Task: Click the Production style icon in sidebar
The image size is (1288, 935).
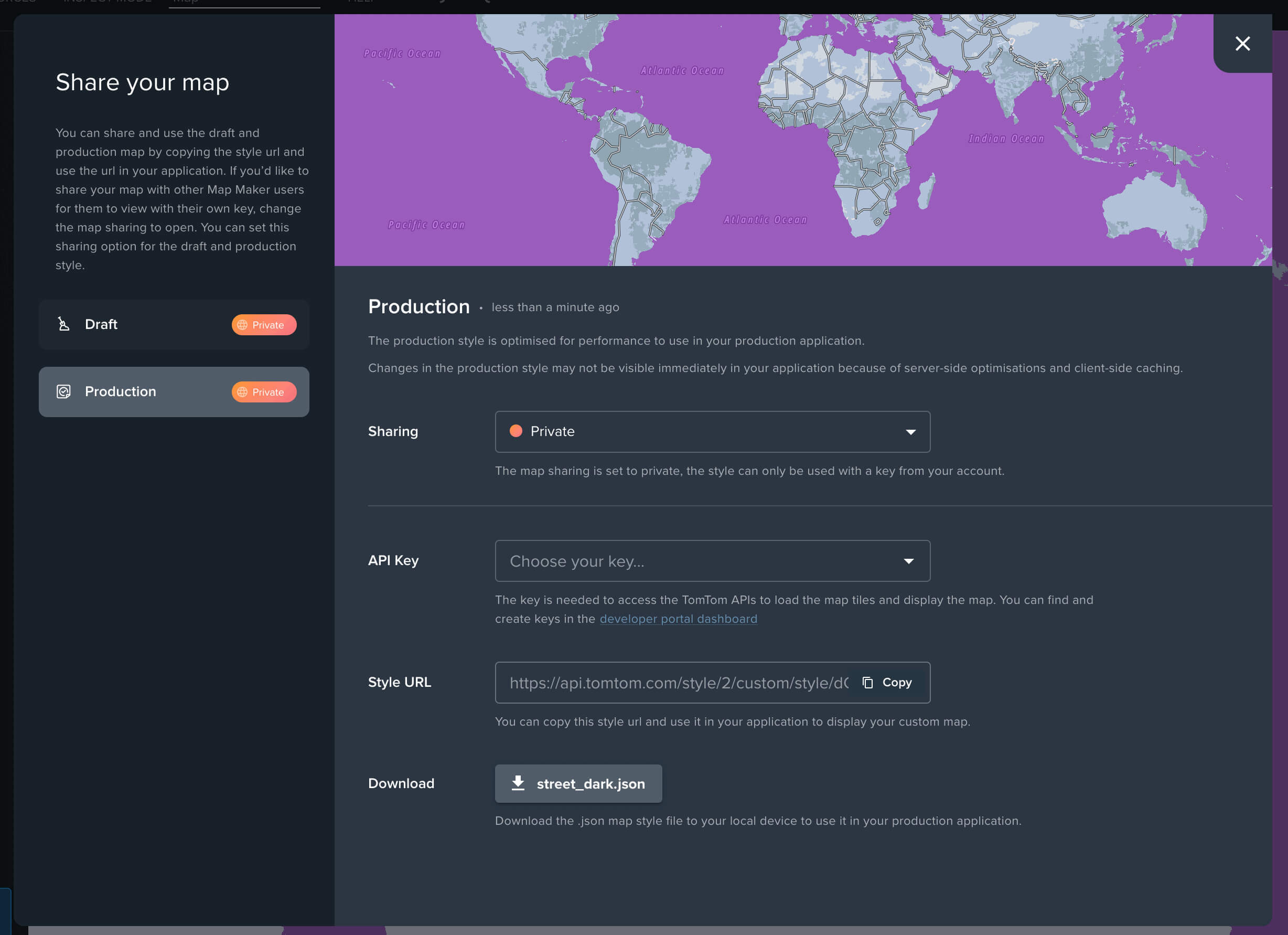Action: point(63,391)
